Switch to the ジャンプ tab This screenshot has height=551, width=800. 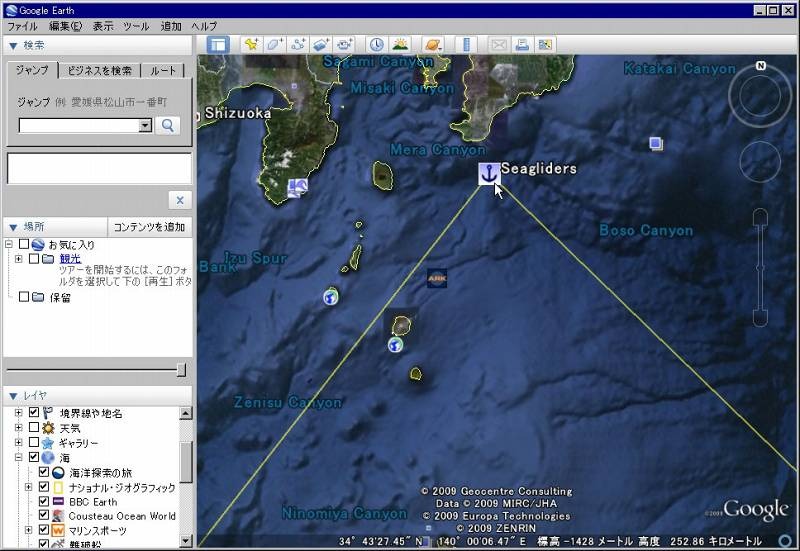tap(32, 70)
